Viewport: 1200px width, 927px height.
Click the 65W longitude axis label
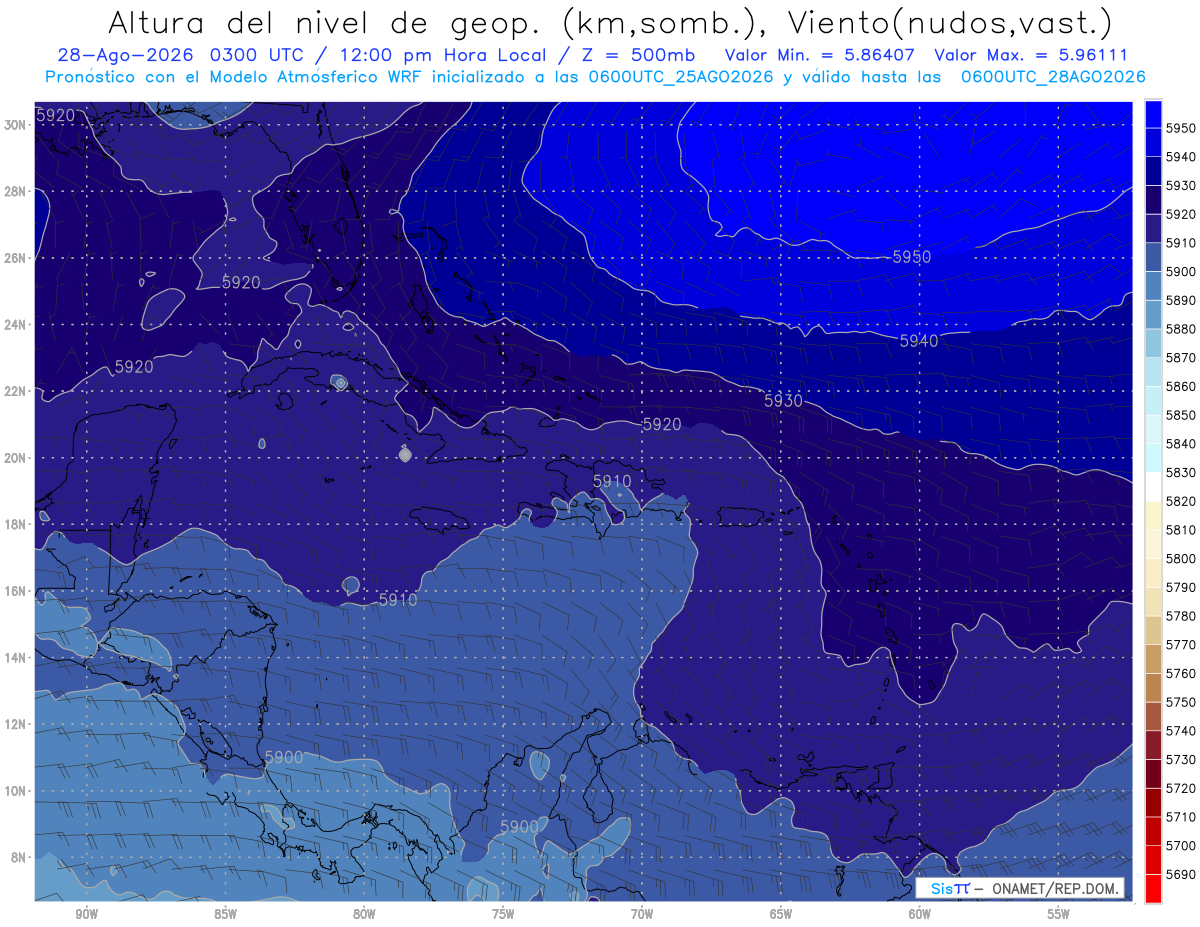pyautogui.click(x=781, y=915)
